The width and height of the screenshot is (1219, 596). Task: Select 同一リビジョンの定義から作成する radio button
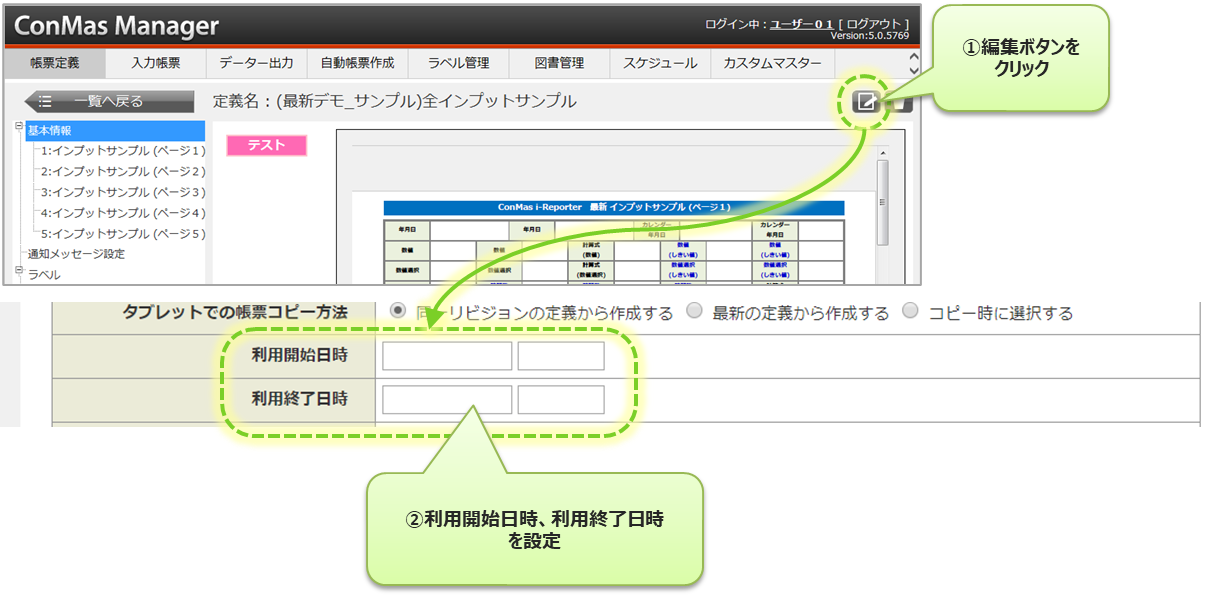click(397, 311)
